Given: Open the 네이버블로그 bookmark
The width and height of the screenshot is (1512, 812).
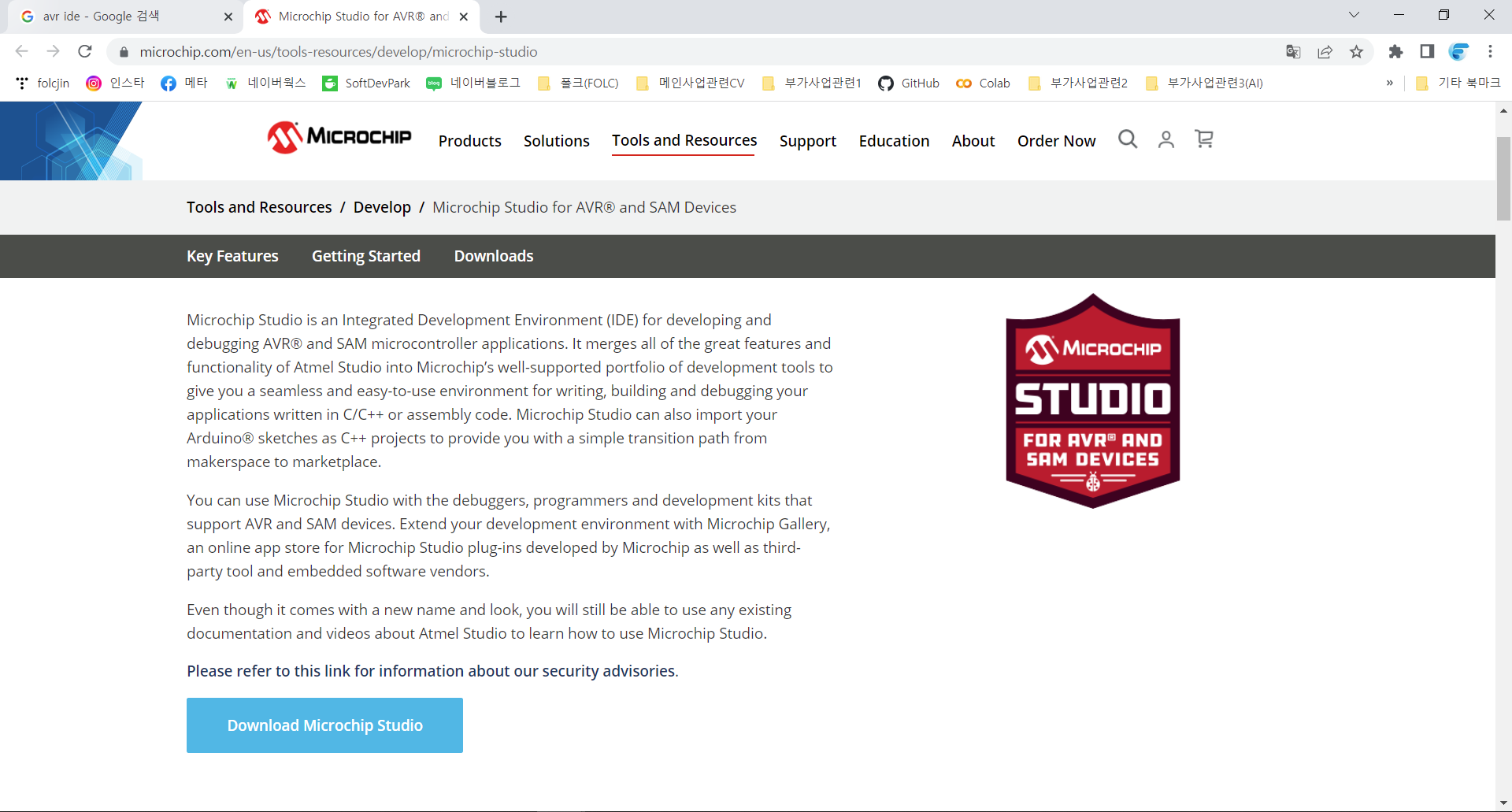Looking at the screenshot, I should pyautogui.click(x=473, y=83).
